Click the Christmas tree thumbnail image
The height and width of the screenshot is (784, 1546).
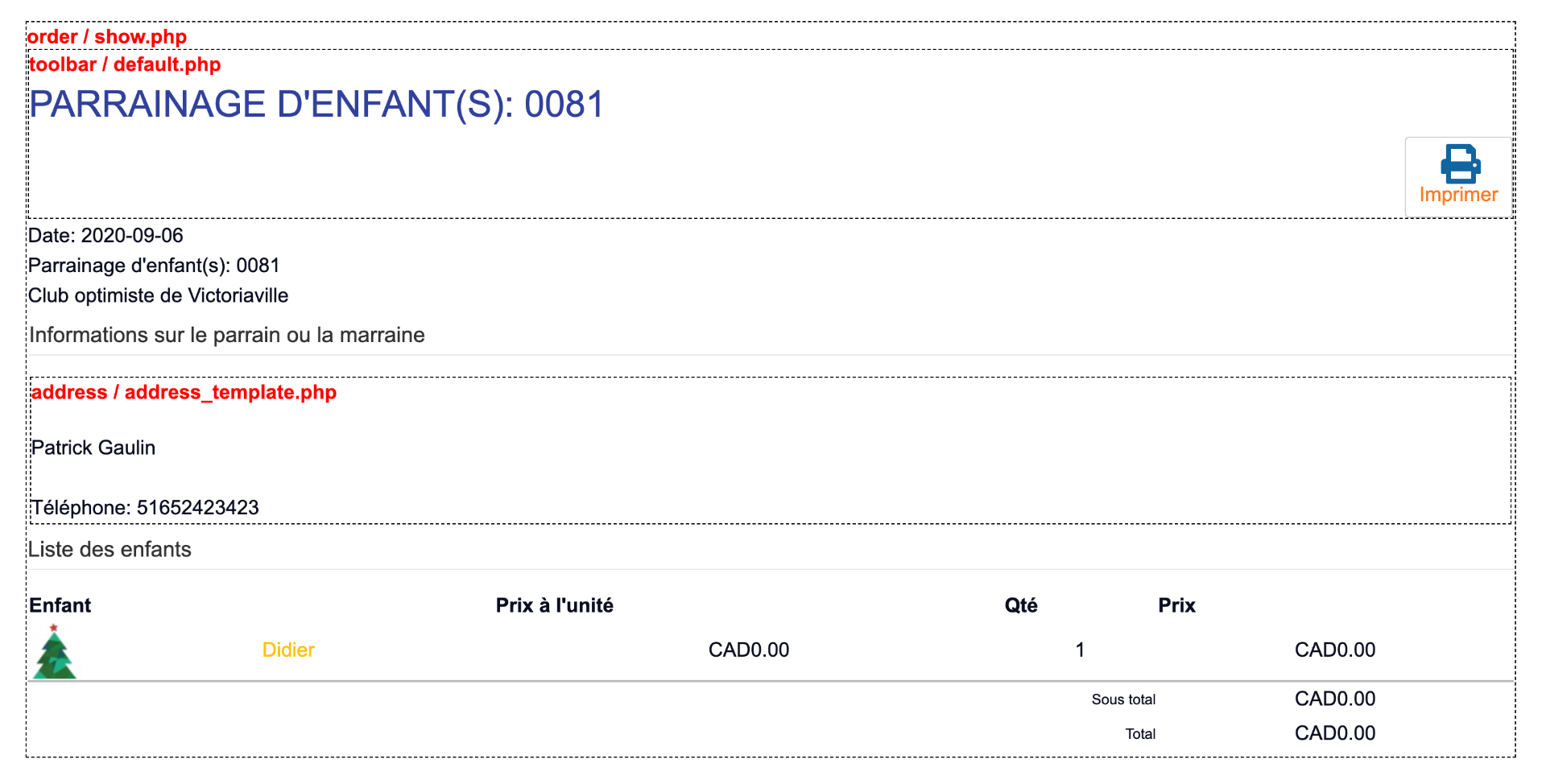(55, 655)
